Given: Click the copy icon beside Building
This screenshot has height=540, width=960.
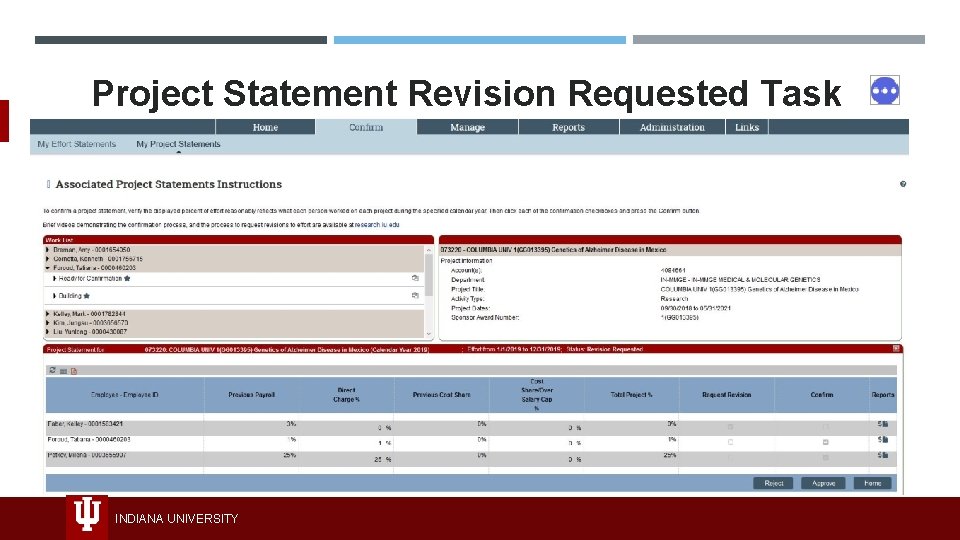Looking at the screenshot, I should click(x=415, y=296).
